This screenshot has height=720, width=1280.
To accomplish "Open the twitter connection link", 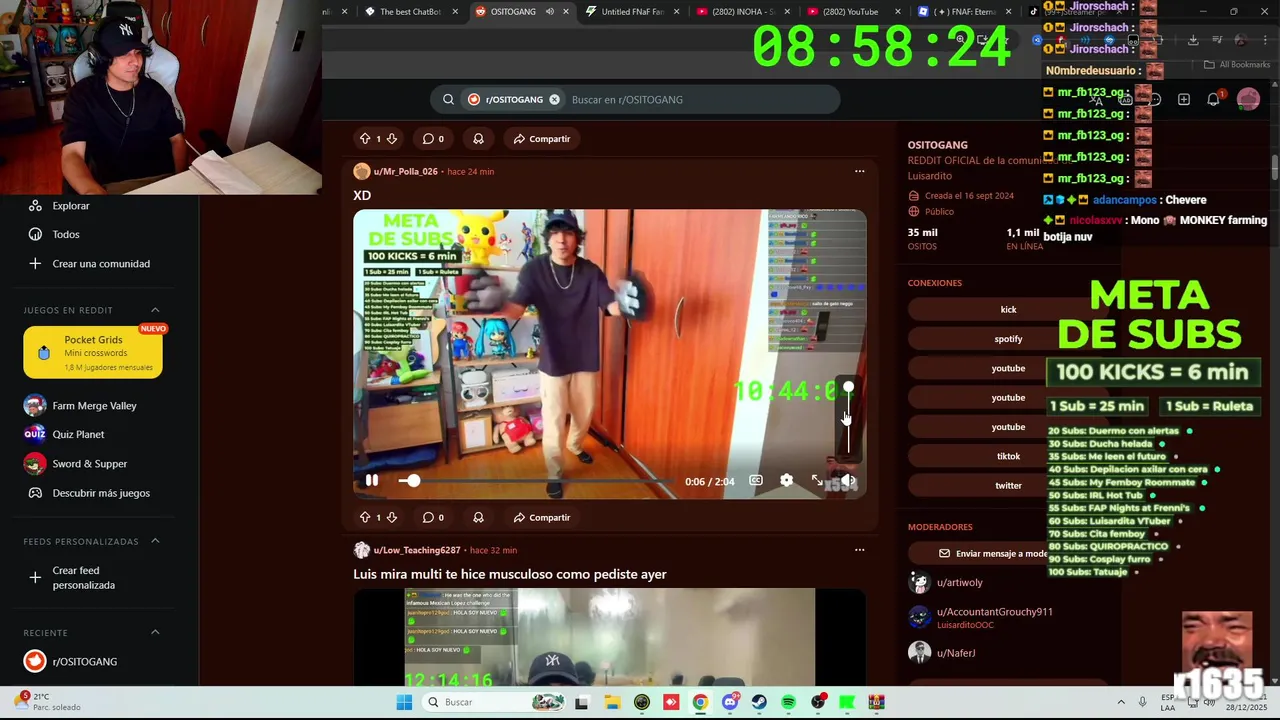I will coord(1008,486).
